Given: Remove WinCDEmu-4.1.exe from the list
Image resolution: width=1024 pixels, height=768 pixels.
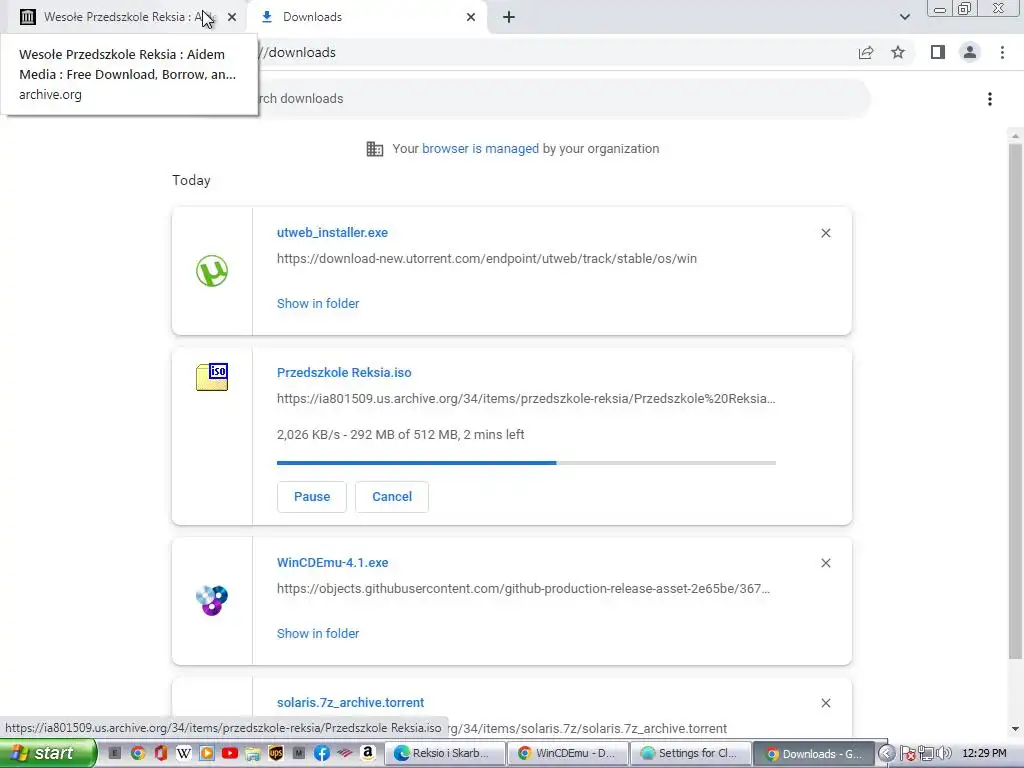Looking at the screenshot, I should click(825, 563).
